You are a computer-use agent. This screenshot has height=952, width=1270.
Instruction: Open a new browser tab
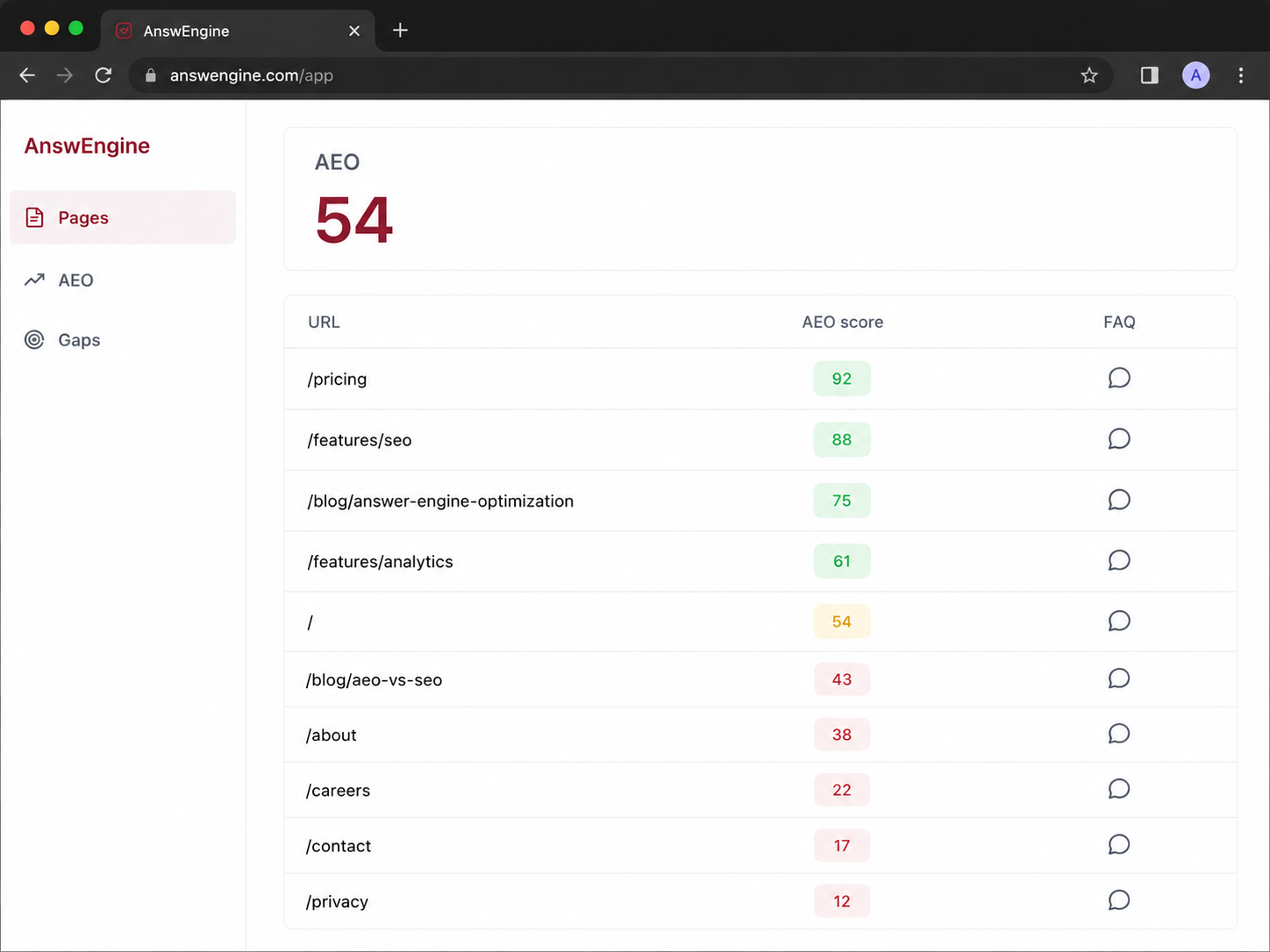coord(400,30)
